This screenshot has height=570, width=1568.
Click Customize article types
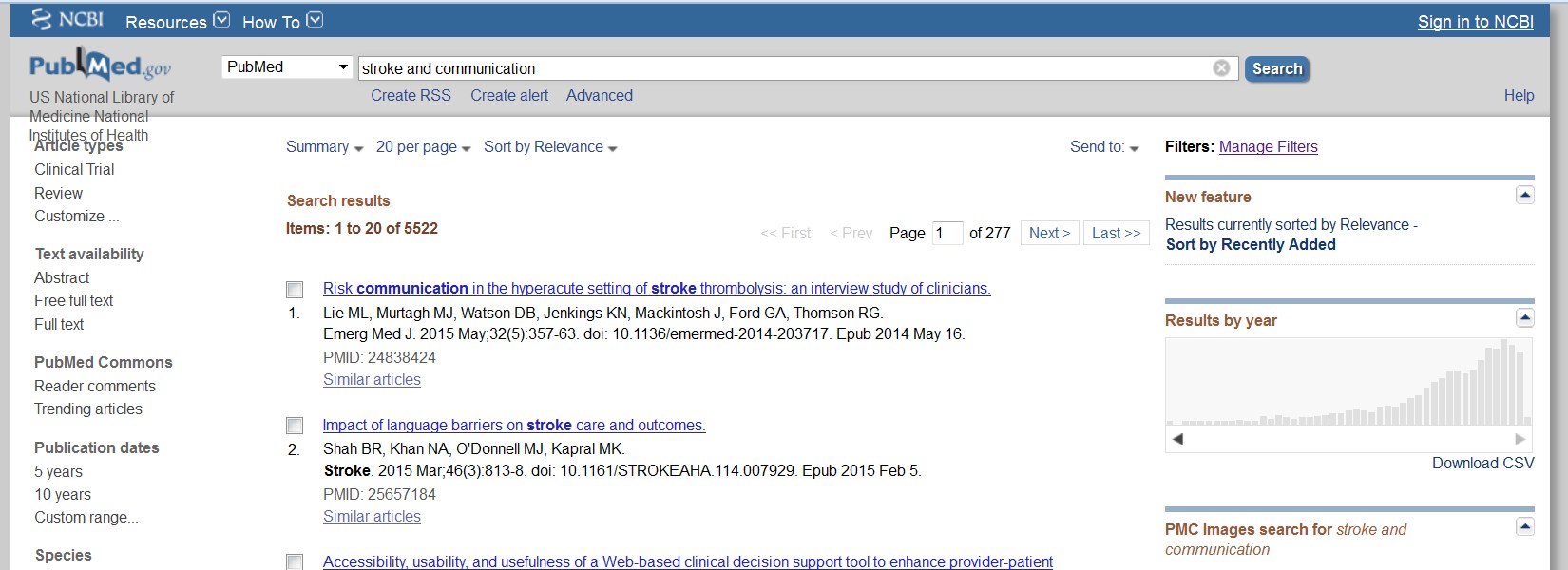coord(76,216)
